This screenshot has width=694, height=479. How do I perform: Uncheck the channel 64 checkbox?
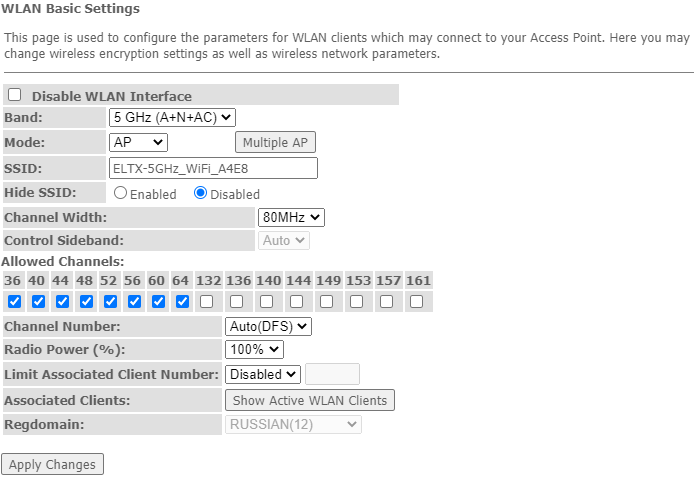coord(182,301)
